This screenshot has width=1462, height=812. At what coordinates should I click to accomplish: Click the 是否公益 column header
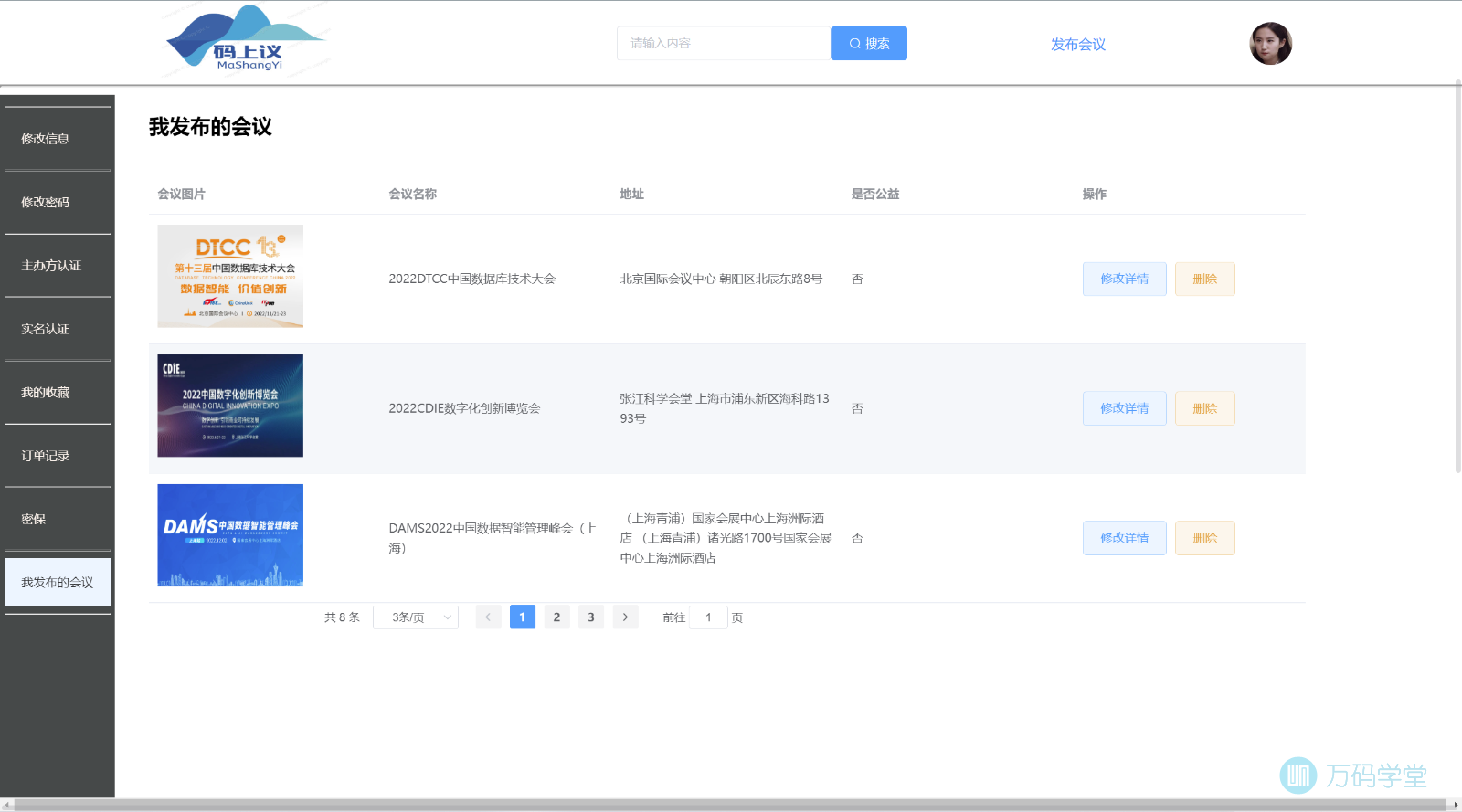(875, 194)
